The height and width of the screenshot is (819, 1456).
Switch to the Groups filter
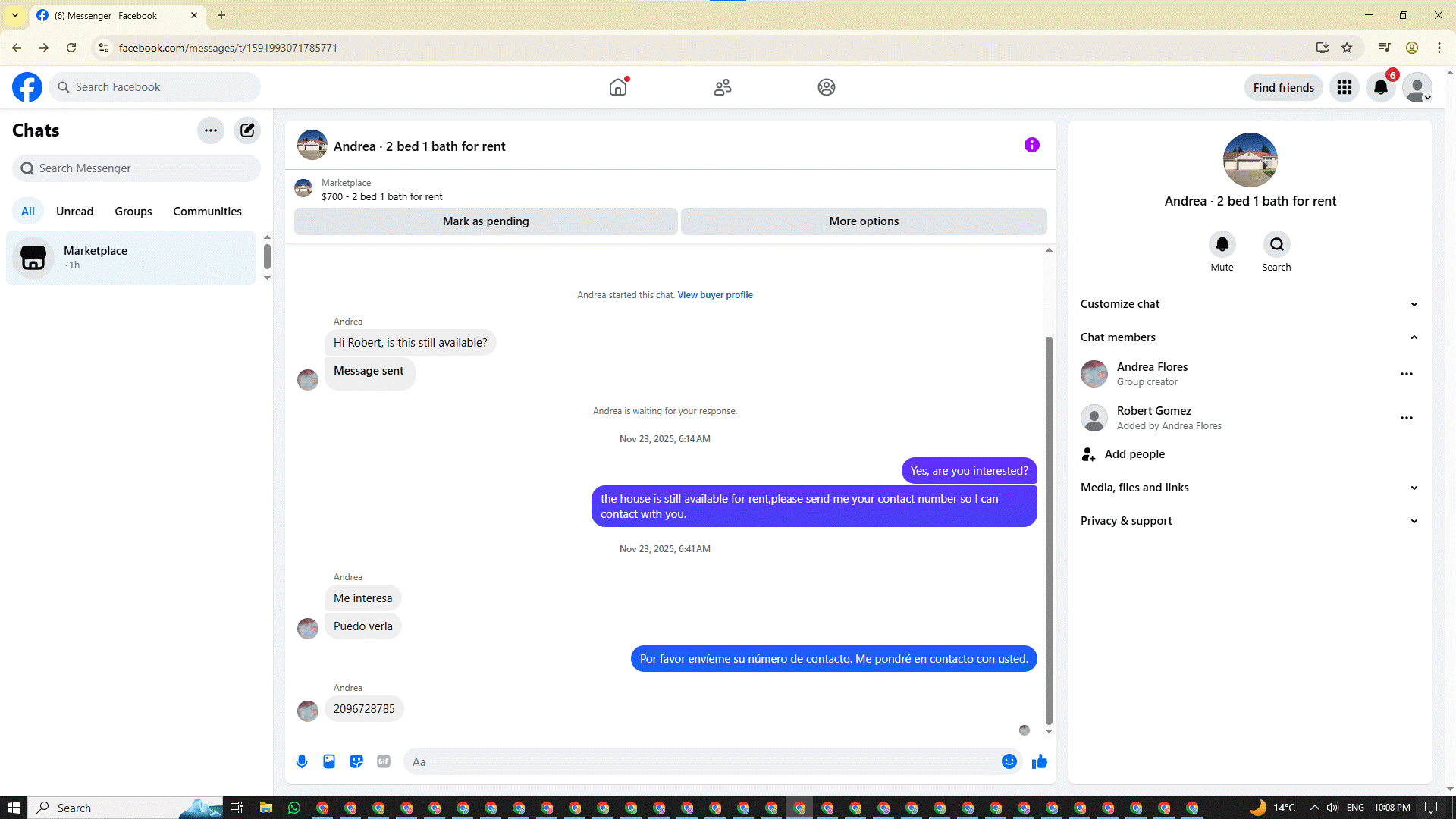[x=133, y=212]
